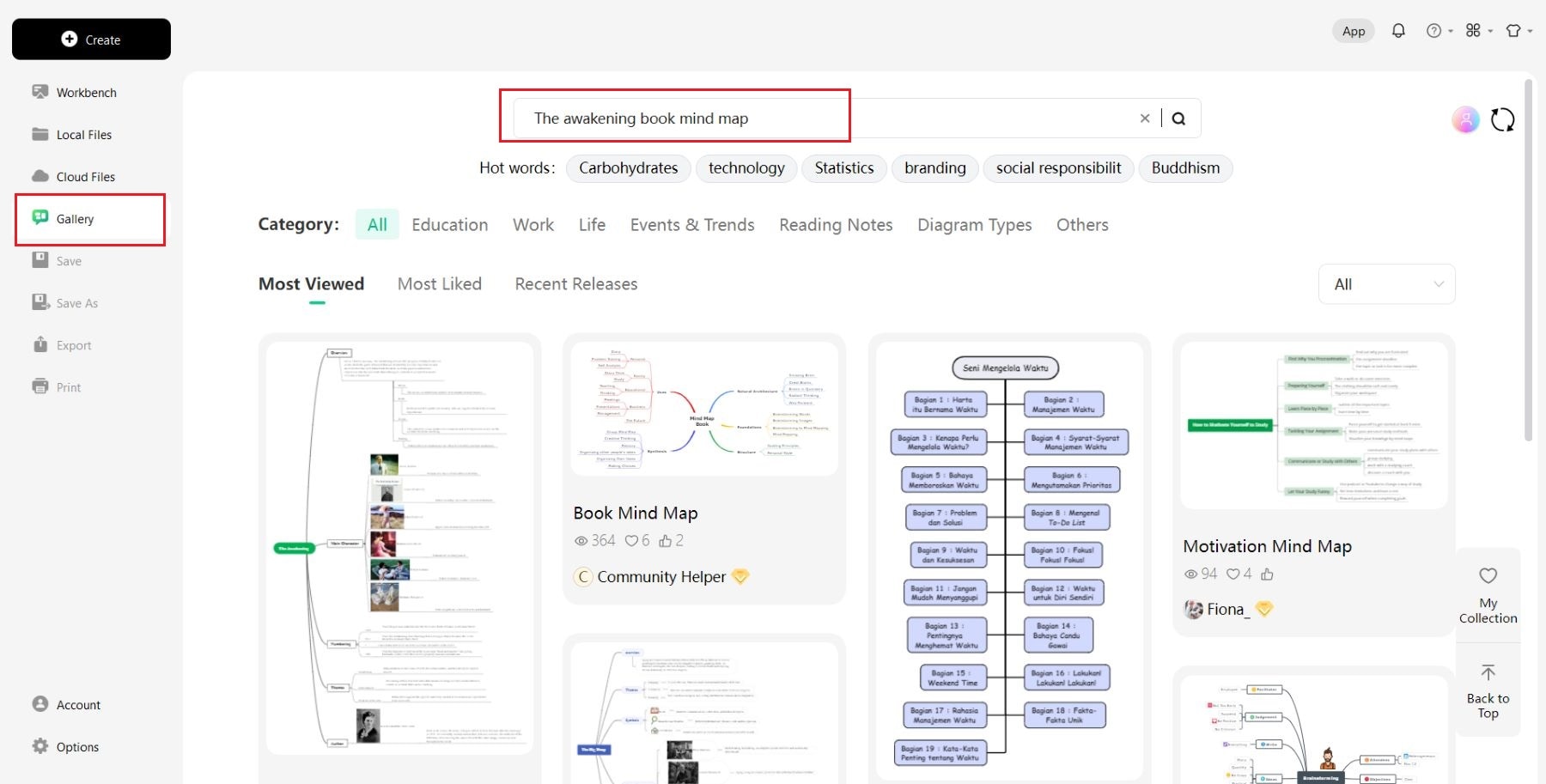Clear the search text with X
The image size is (1546, 784).
coord(1145,119)
